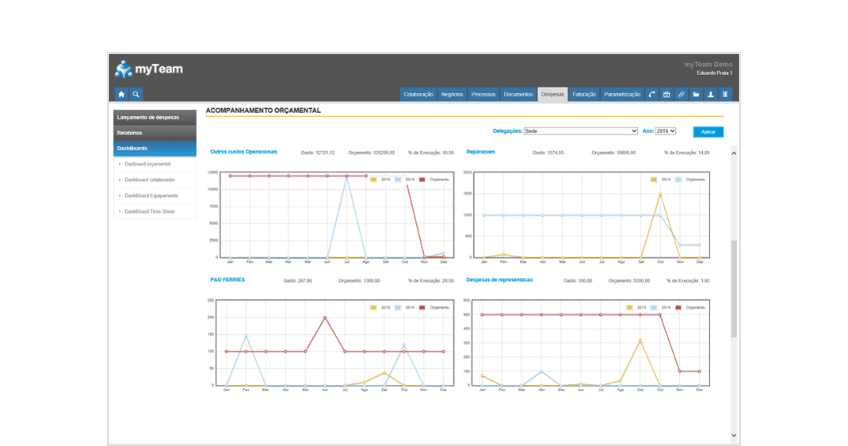
Task: Toggle the 2013 series in the P&O FERRIES legend
Action: point(376,307)
